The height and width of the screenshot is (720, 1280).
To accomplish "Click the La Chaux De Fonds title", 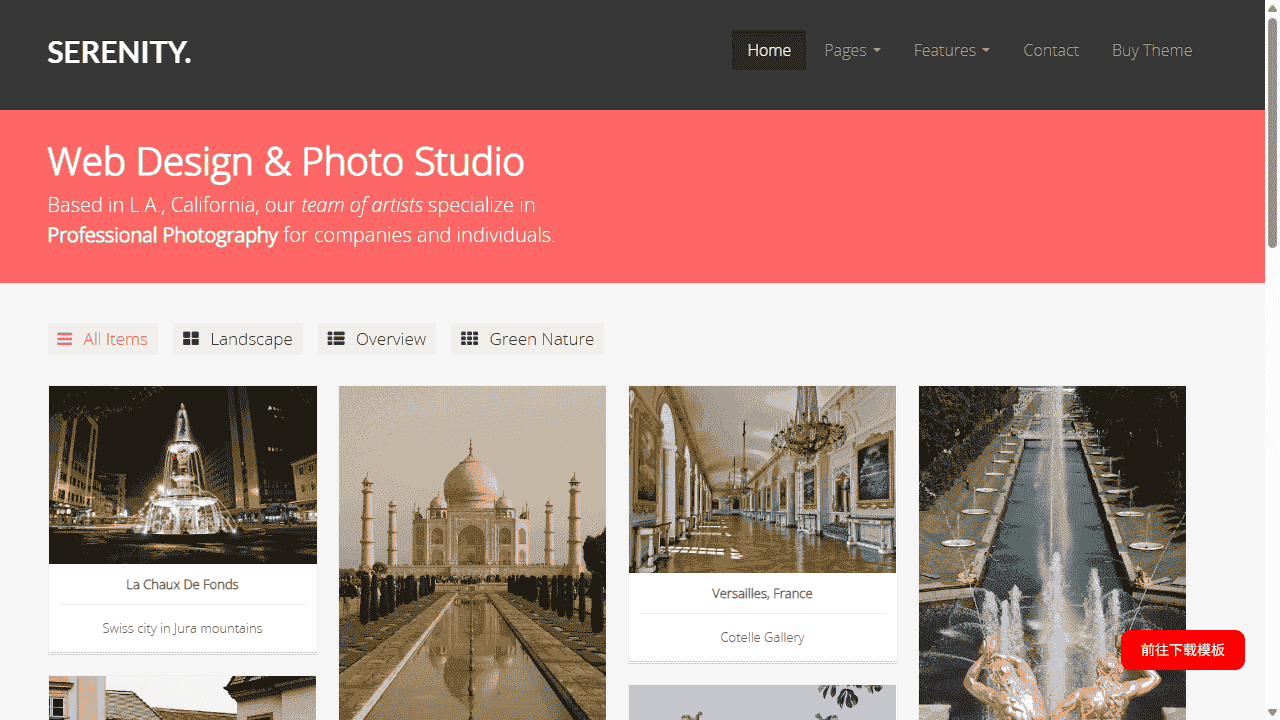I will pyautogui.click(x=182, y=584).
